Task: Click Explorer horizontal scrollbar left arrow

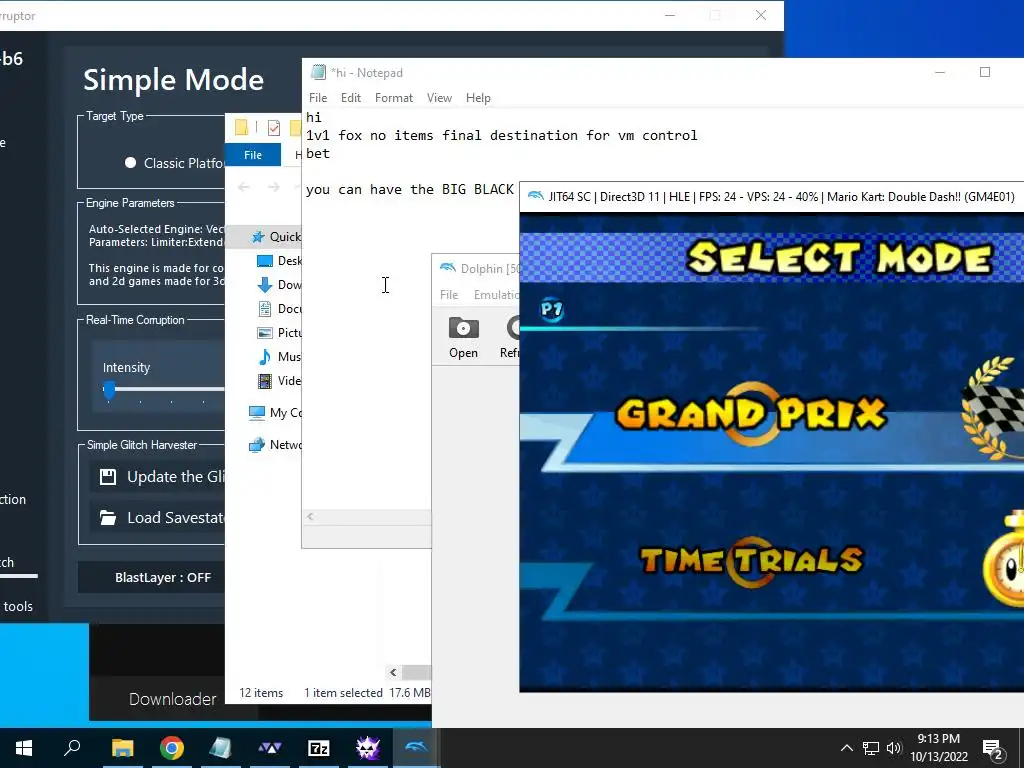Action: point(392,672)
